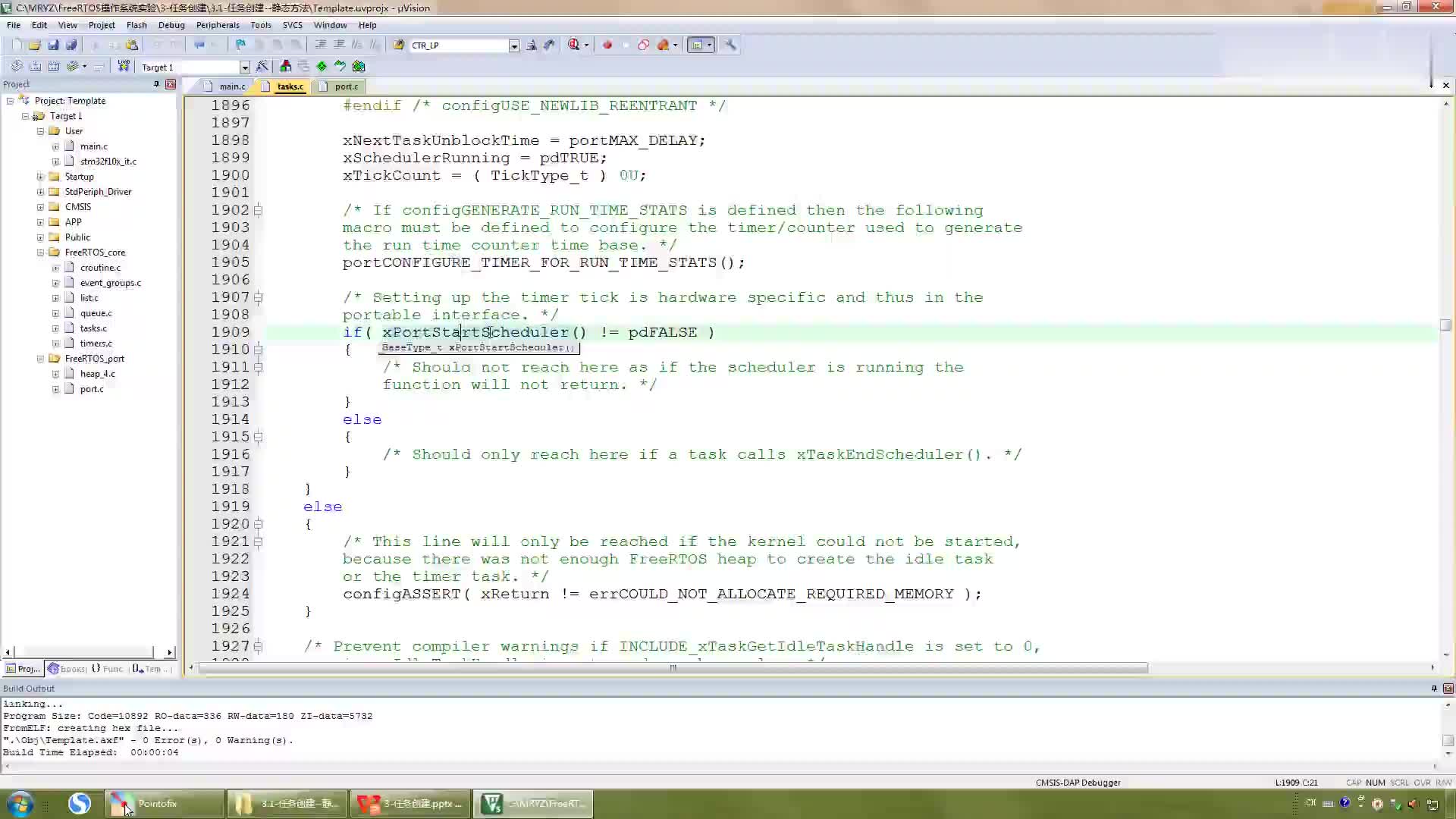
Task: Close the Build Output panel
Action: pyautogui.click(x=1448, y=689)
